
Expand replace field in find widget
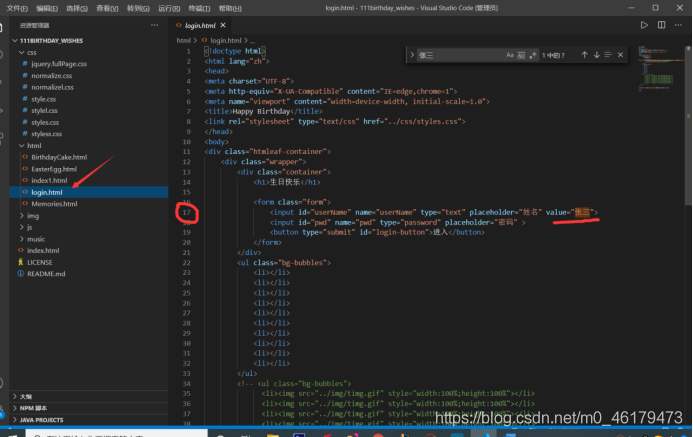point(412,55)
